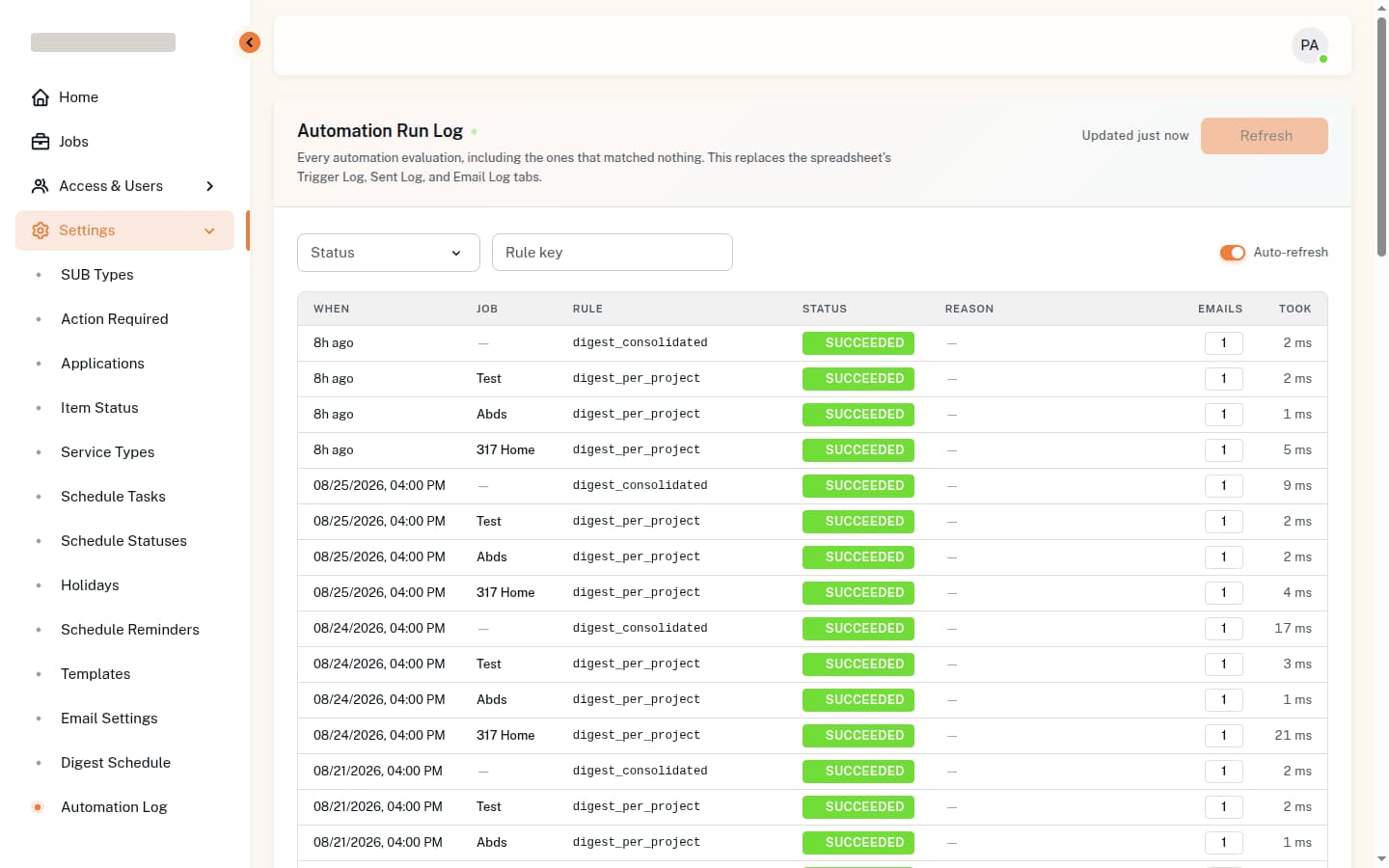Expand the Access & Users submenu chevron
1389x868 pixels.
coord(209,186)
